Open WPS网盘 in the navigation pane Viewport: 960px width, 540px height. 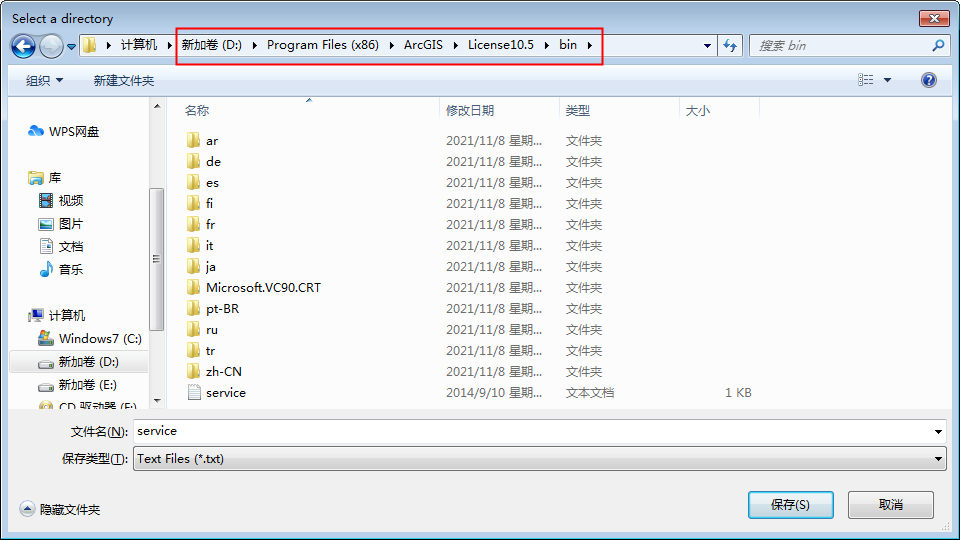(63, 132)
